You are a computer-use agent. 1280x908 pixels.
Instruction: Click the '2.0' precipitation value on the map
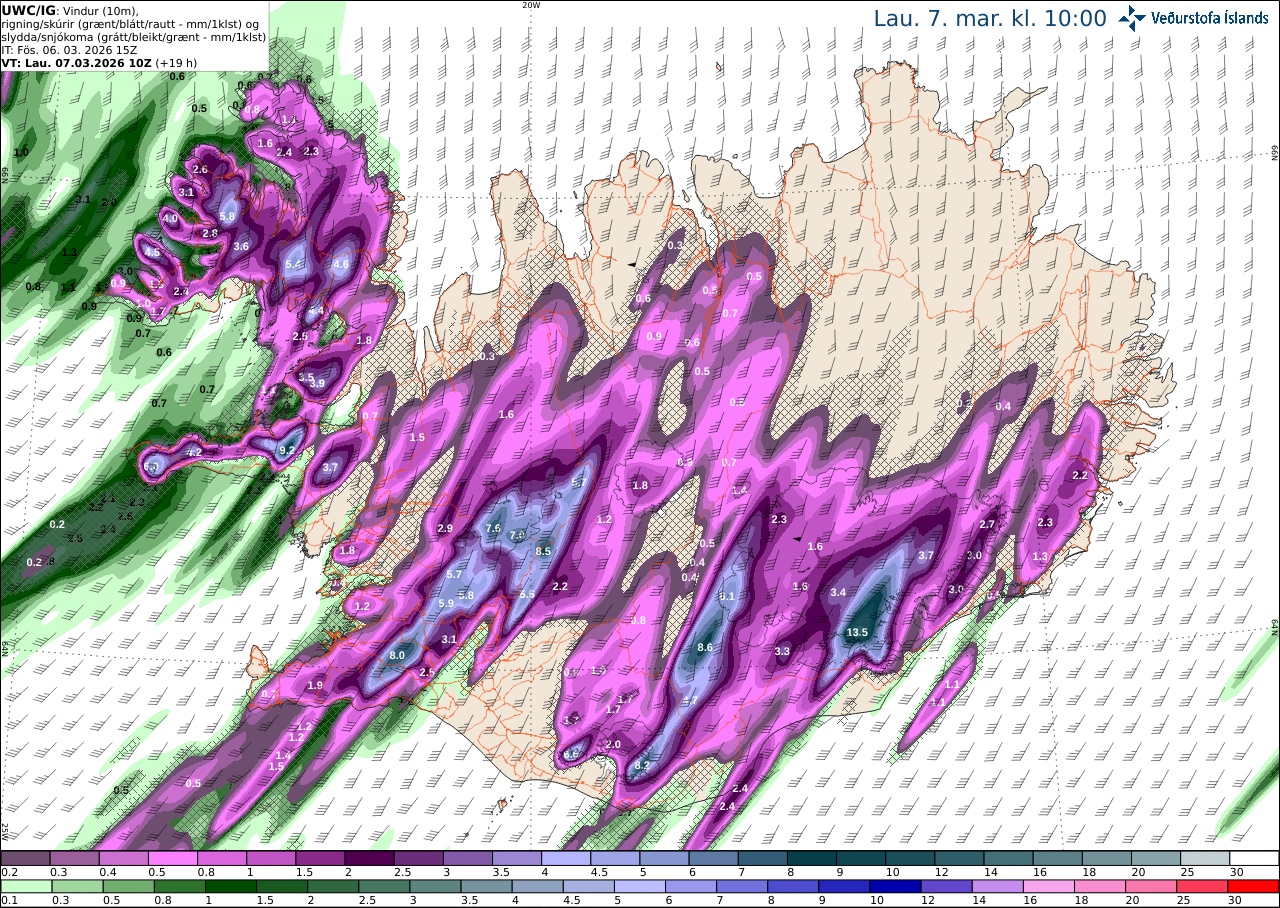613,744
